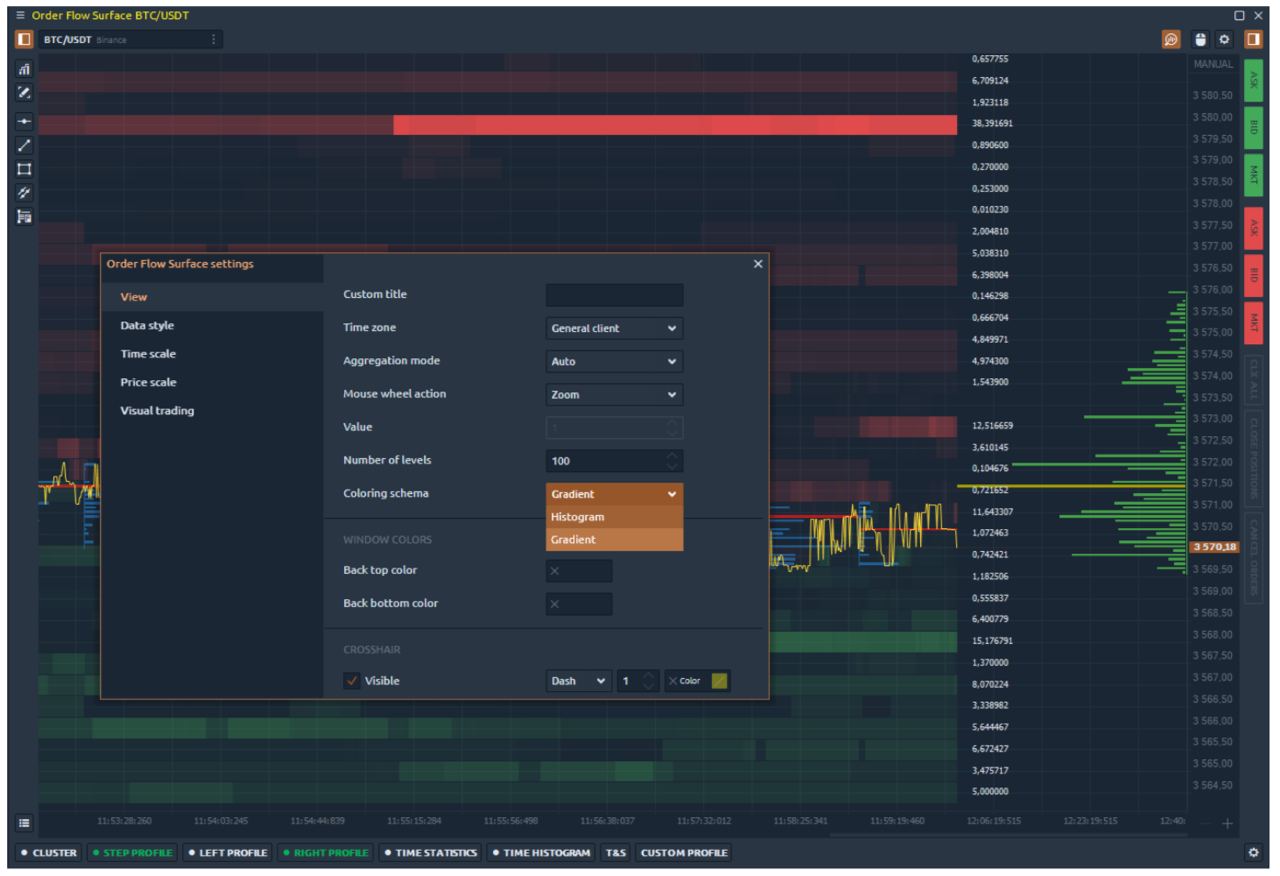Click the red ASK button
The width and height of the screenshot is (1280, 876).
[x=1253, y=231]
